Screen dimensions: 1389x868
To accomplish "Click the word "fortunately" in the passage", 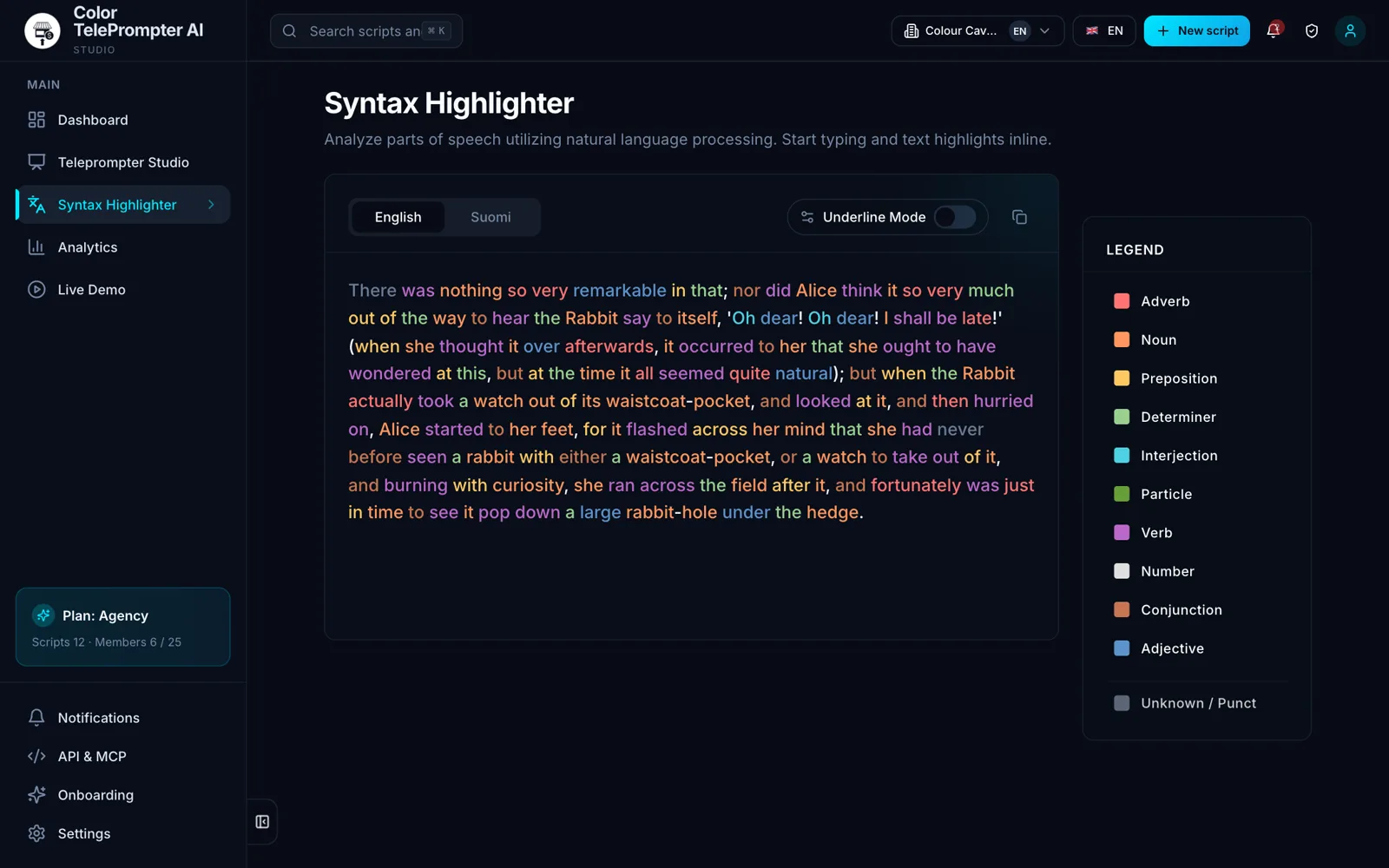I will (916, 485).
